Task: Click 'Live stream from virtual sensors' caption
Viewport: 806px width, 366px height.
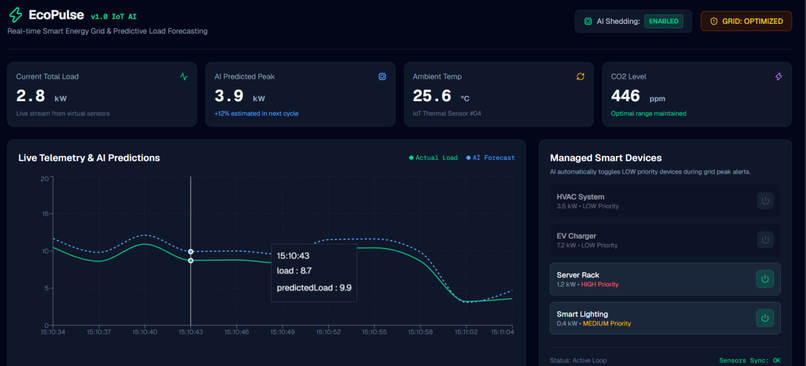Action: click(63, 114)
